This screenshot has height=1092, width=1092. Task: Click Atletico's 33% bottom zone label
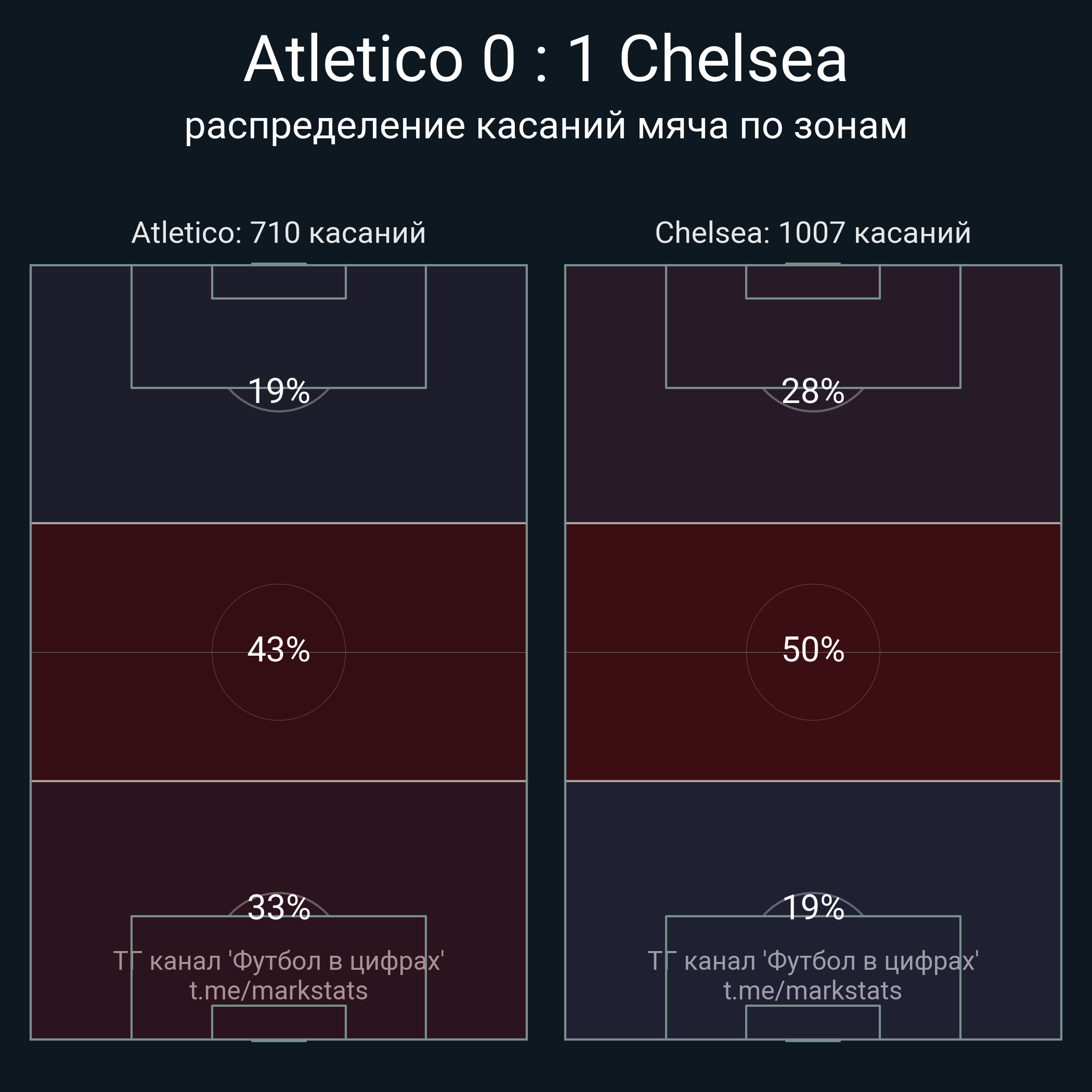[279, 908]
